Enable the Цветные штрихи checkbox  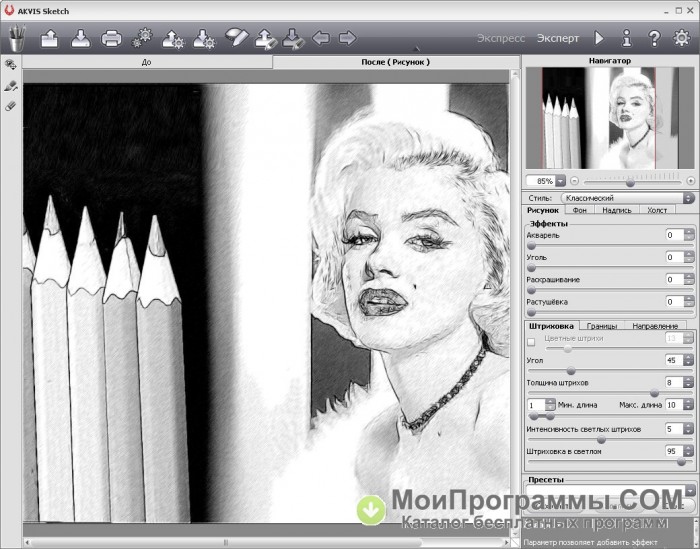531,342
